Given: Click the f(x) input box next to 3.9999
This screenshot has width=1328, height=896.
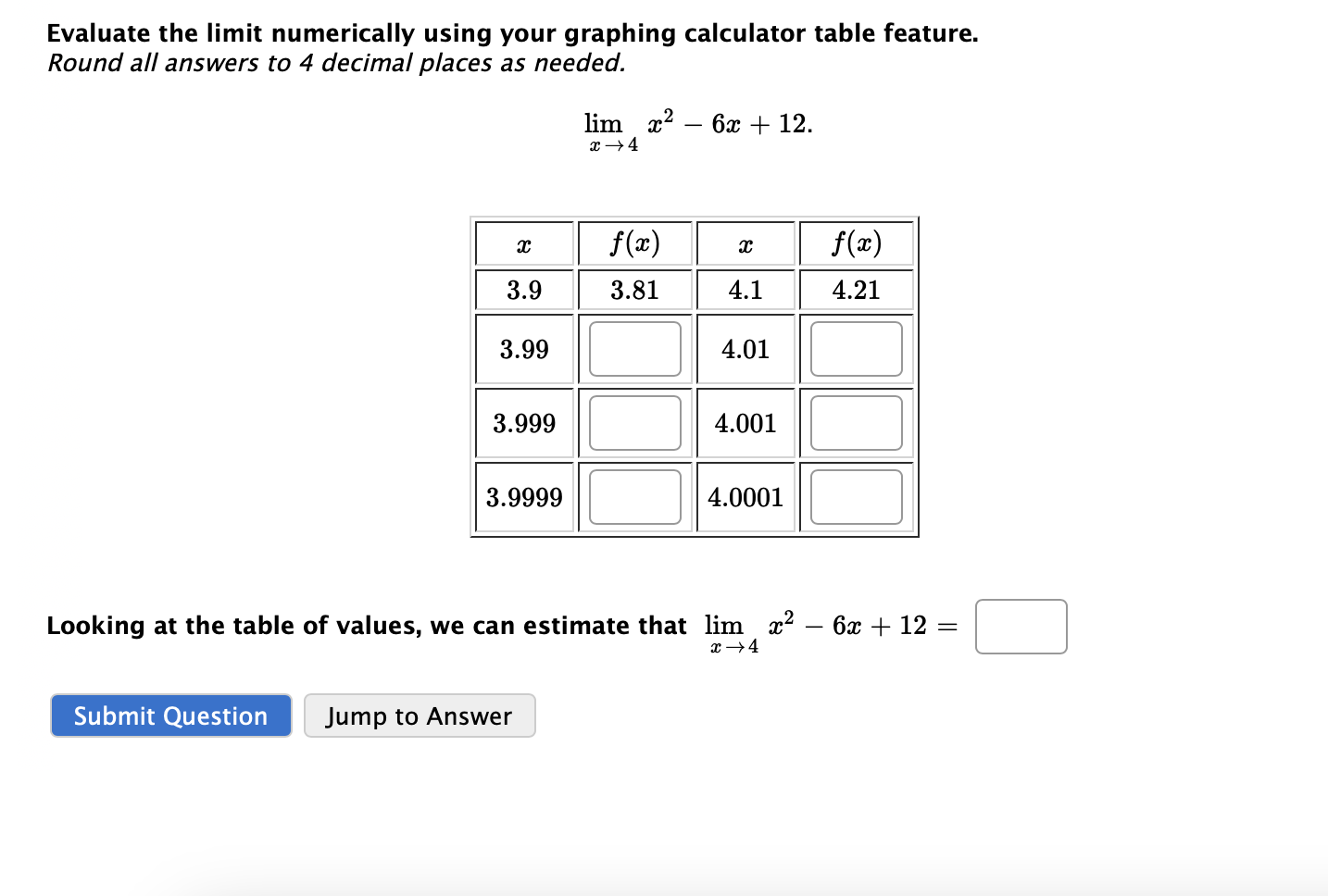Looking at the screenshot, I should pos(634,497).
